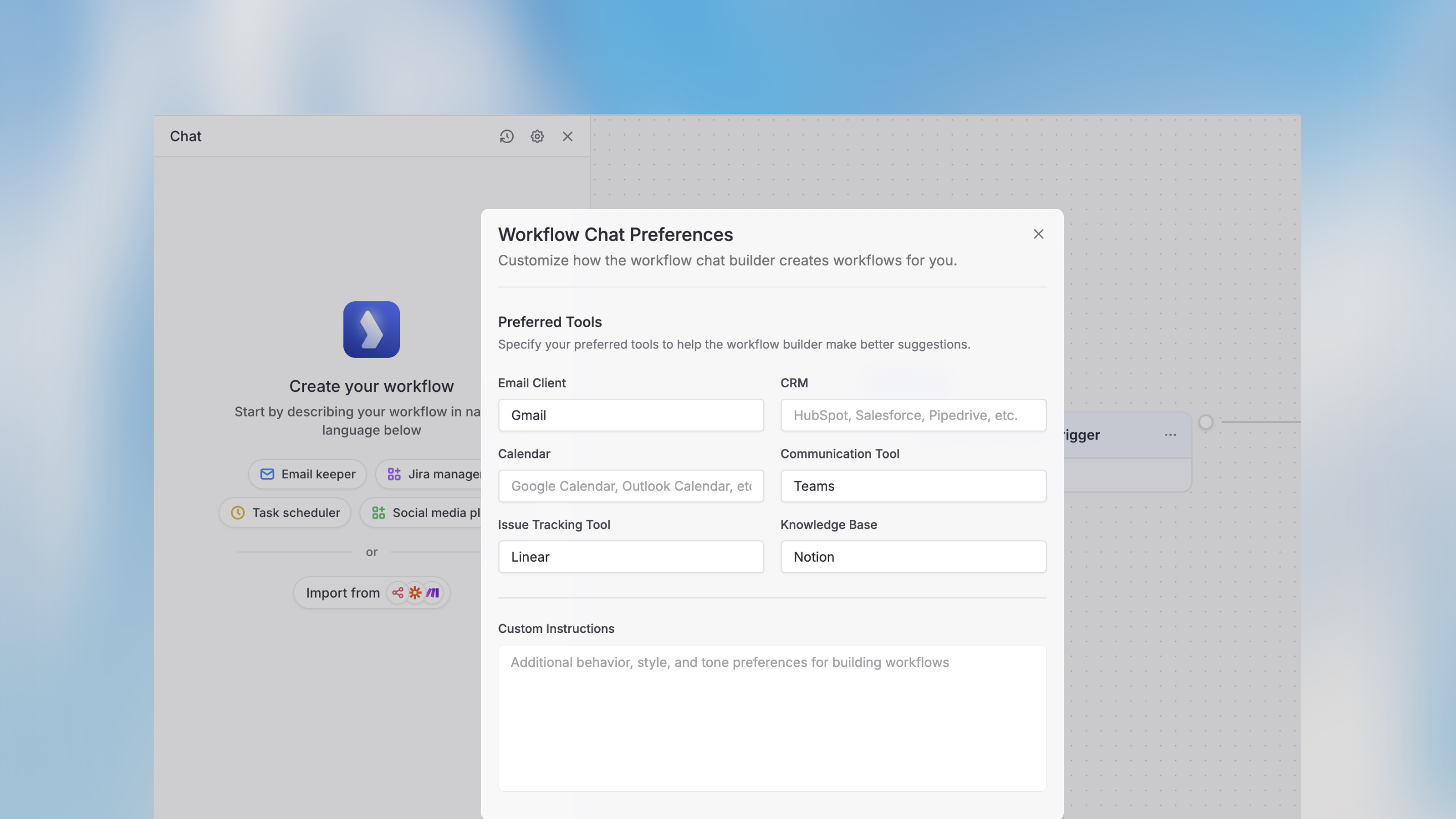Focus the Custom Instructions text area
Viewport: 1456px width, 819px height.
click(771, 718)
